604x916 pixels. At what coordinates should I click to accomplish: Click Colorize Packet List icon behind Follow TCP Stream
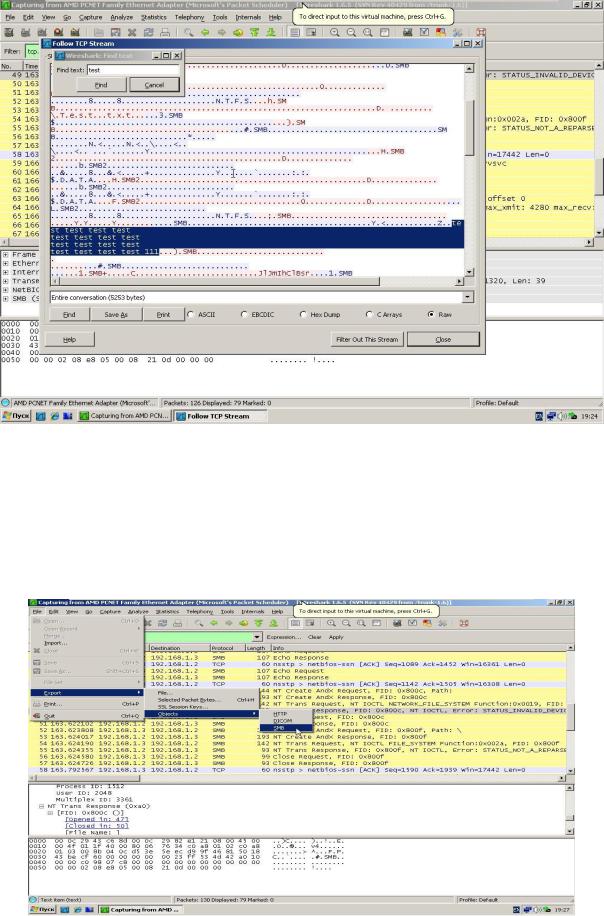click(295, 32)
